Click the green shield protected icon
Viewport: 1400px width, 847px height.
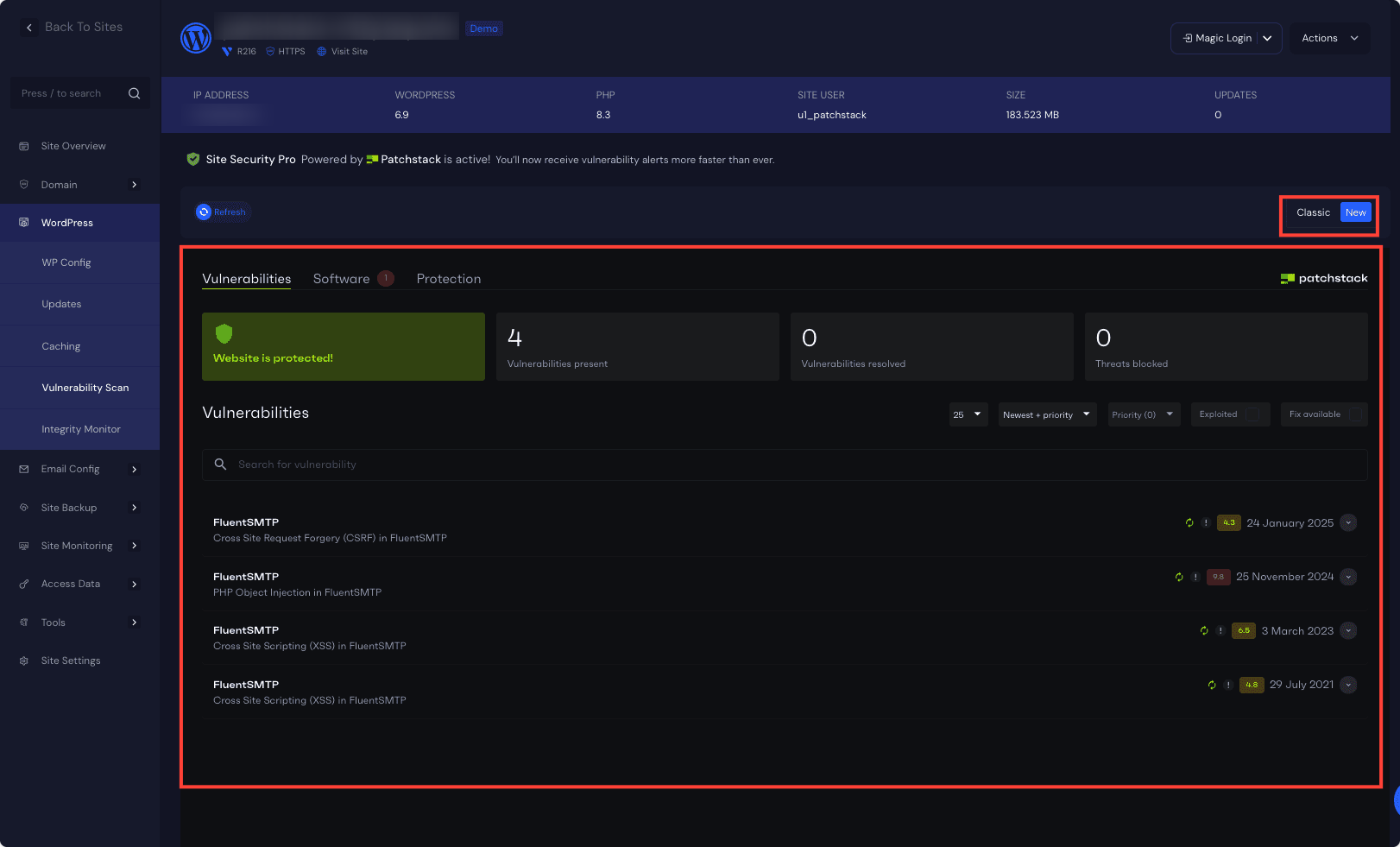tap(224, 334)
